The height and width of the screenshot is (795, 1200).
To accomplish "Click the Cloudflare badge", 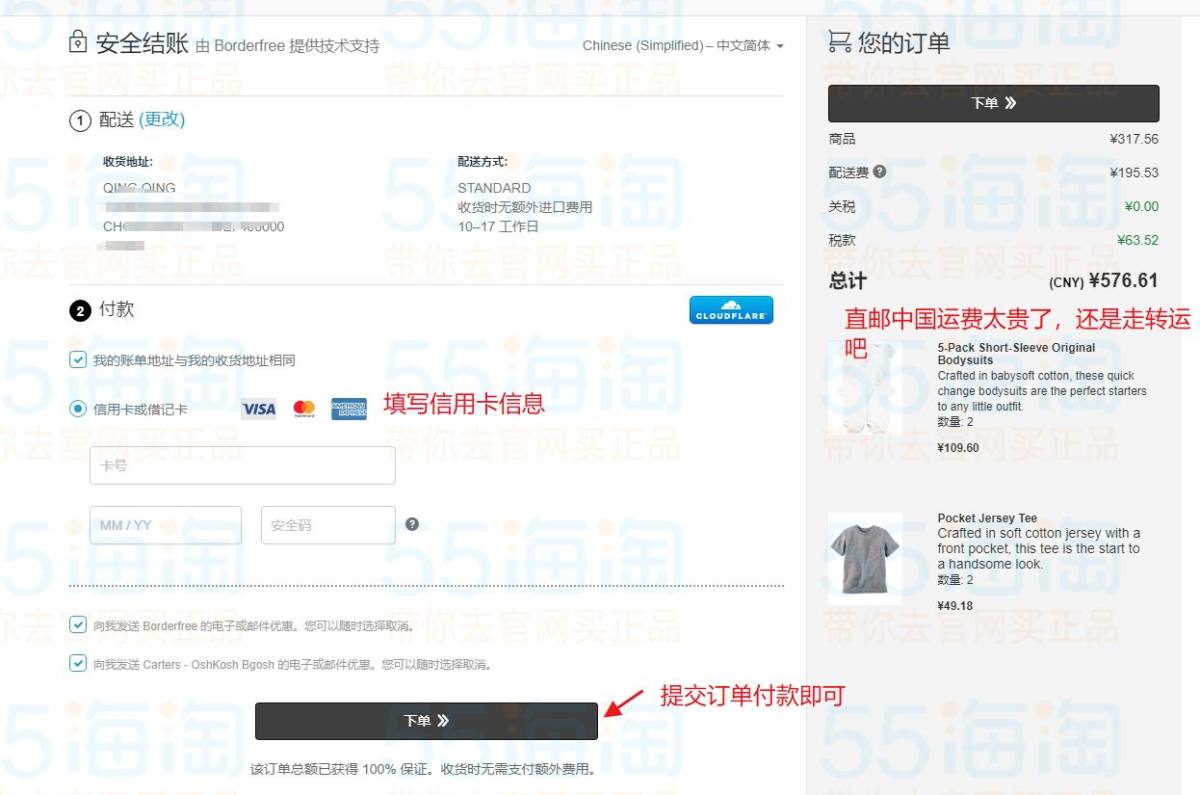I will (x=731, y=310).
